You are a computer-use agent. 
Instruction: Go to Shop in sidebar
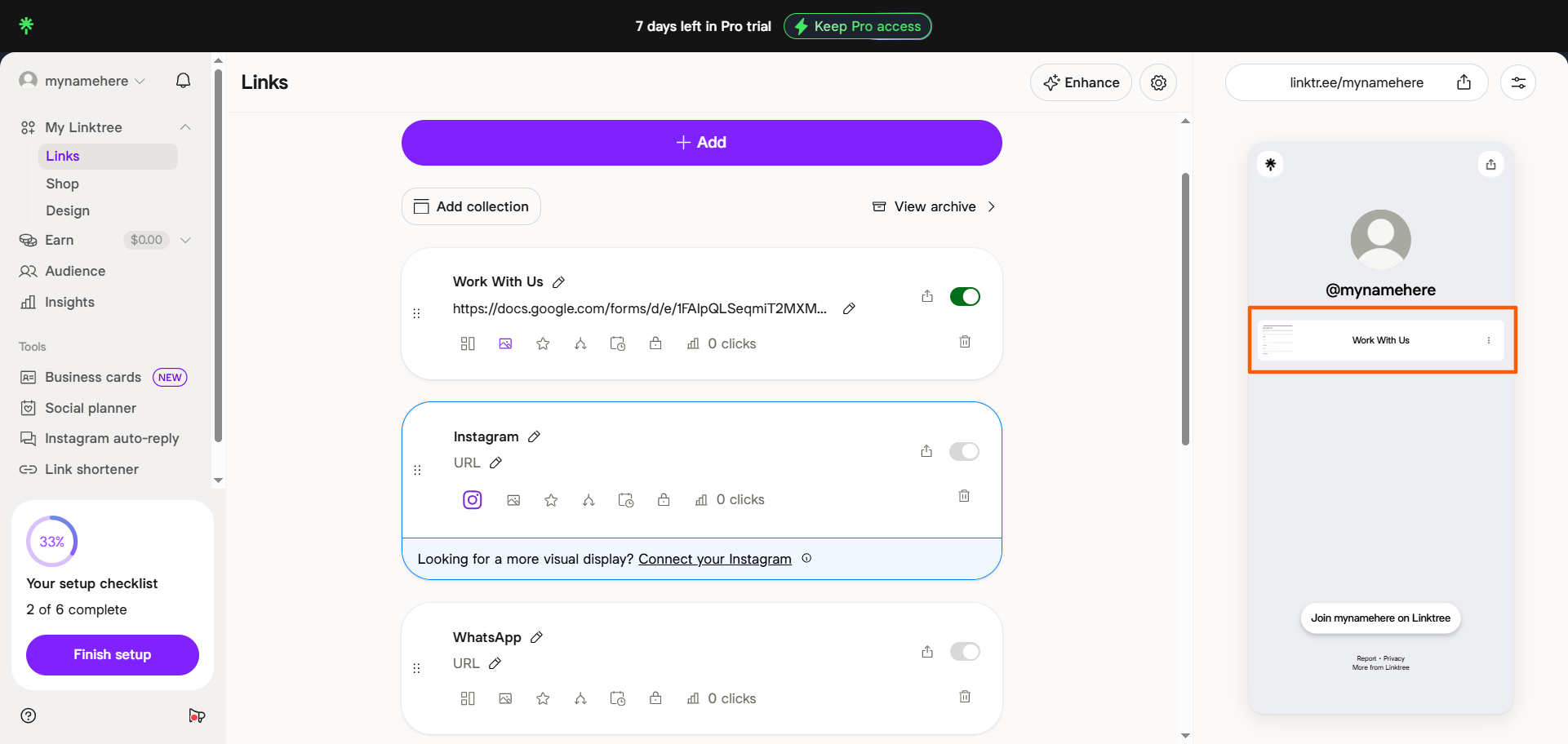click(x=63, y=184)
